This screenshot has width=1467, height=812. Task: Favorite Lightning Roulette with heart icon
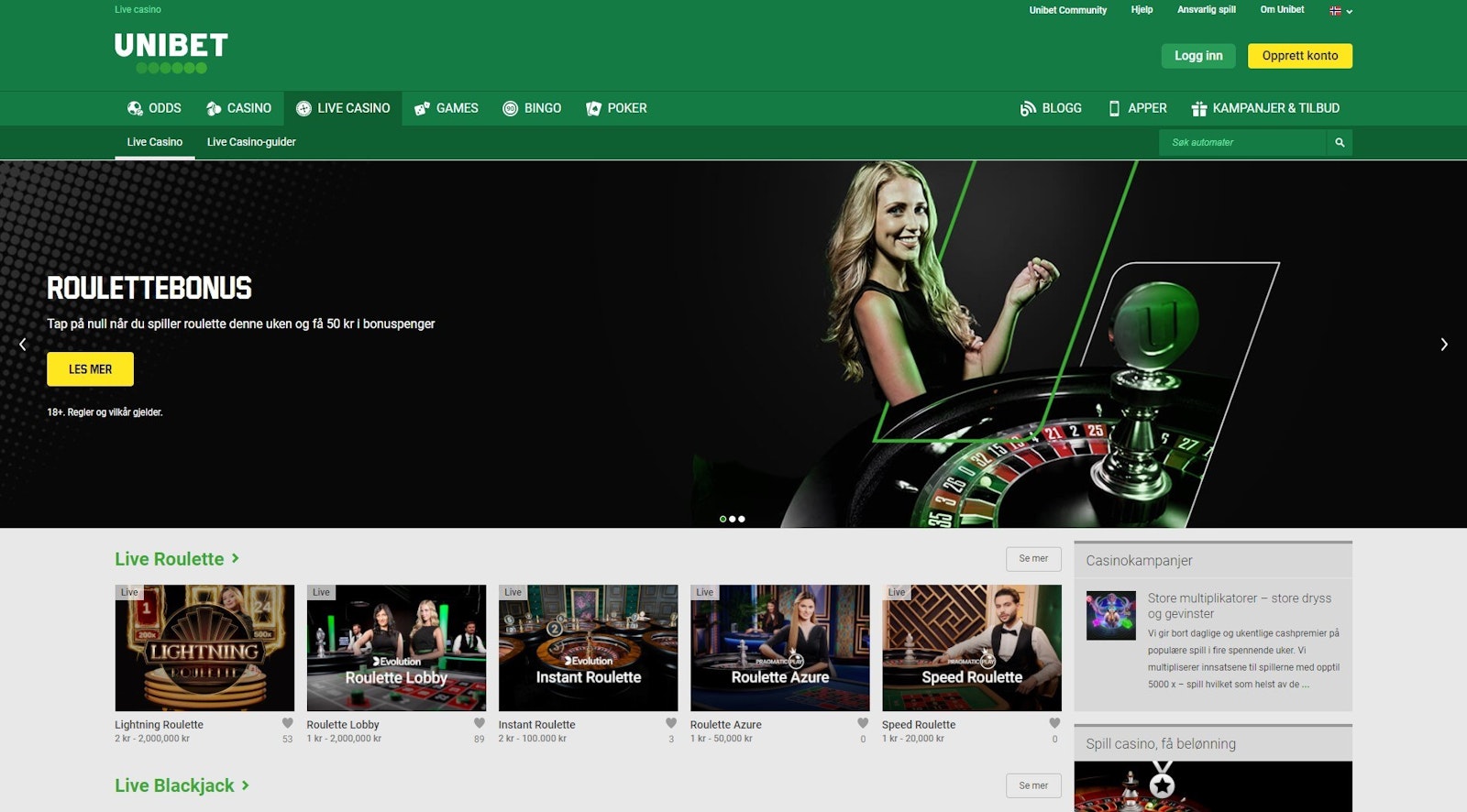[x=288, y=723]
